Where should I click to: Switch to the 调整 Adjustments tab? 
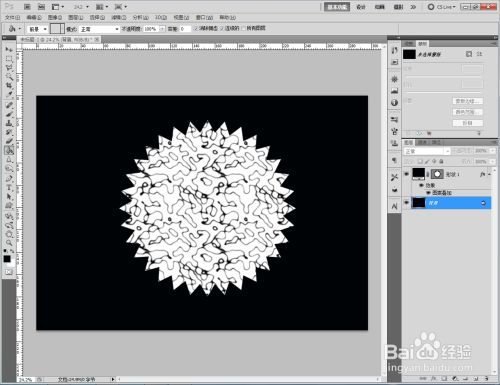coord(409,44)
